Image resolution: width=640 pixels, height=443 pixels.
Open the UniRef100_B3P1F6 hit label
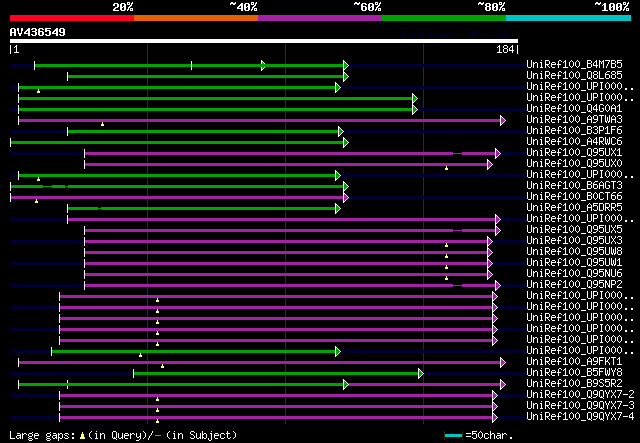pyautogui.click(x=574, y=131)
